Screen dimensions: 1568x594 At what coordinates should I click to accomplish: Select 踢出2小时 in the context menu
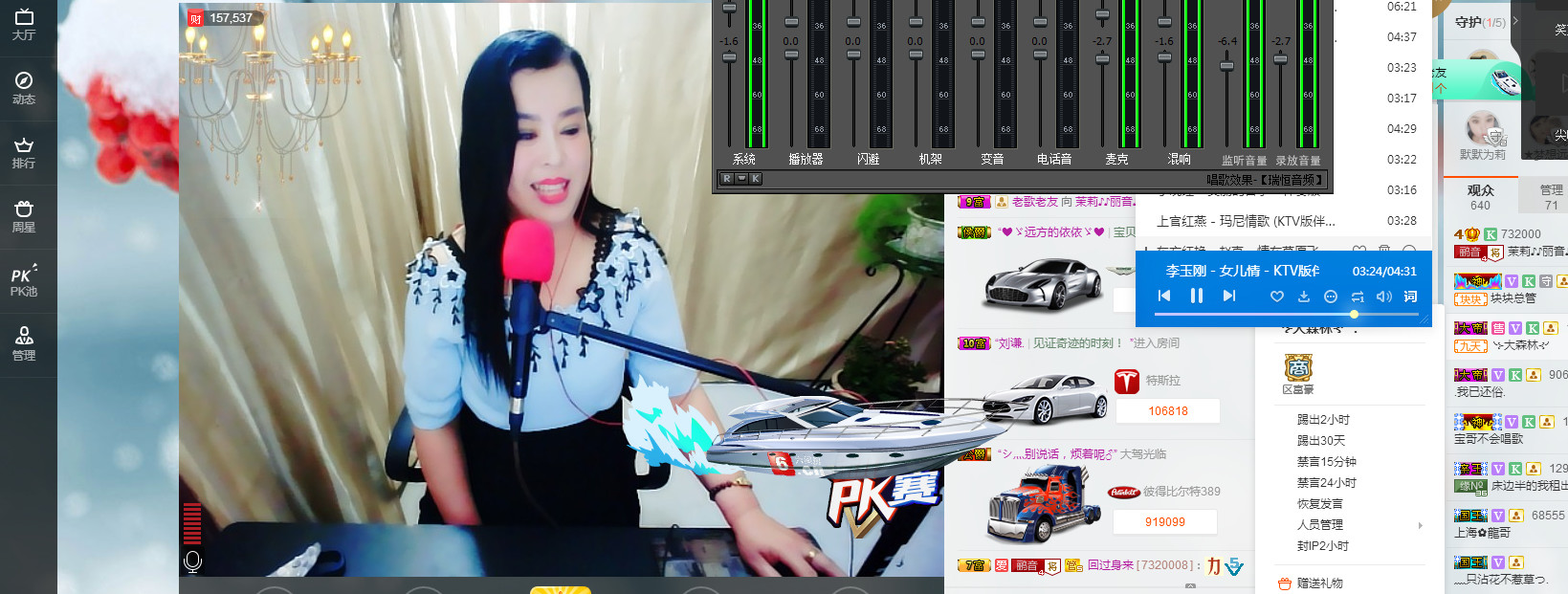1323,420
